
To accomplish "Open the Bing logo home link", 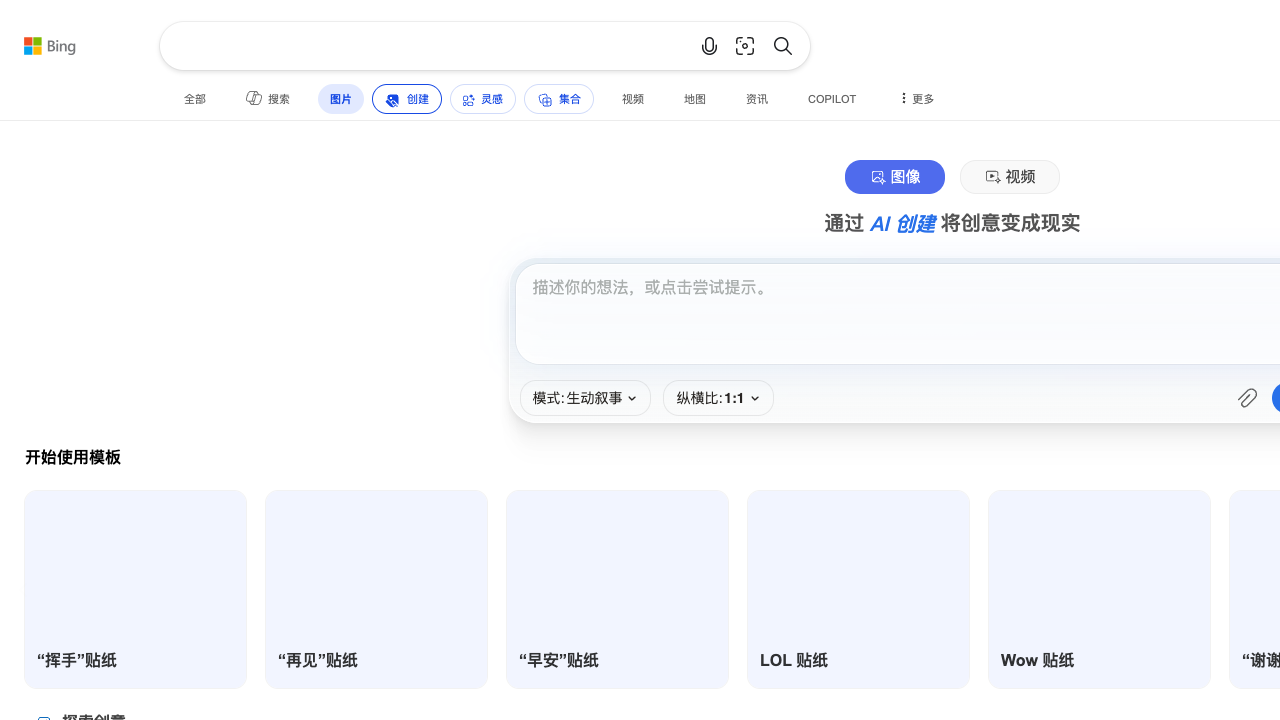I will (50, 46).
